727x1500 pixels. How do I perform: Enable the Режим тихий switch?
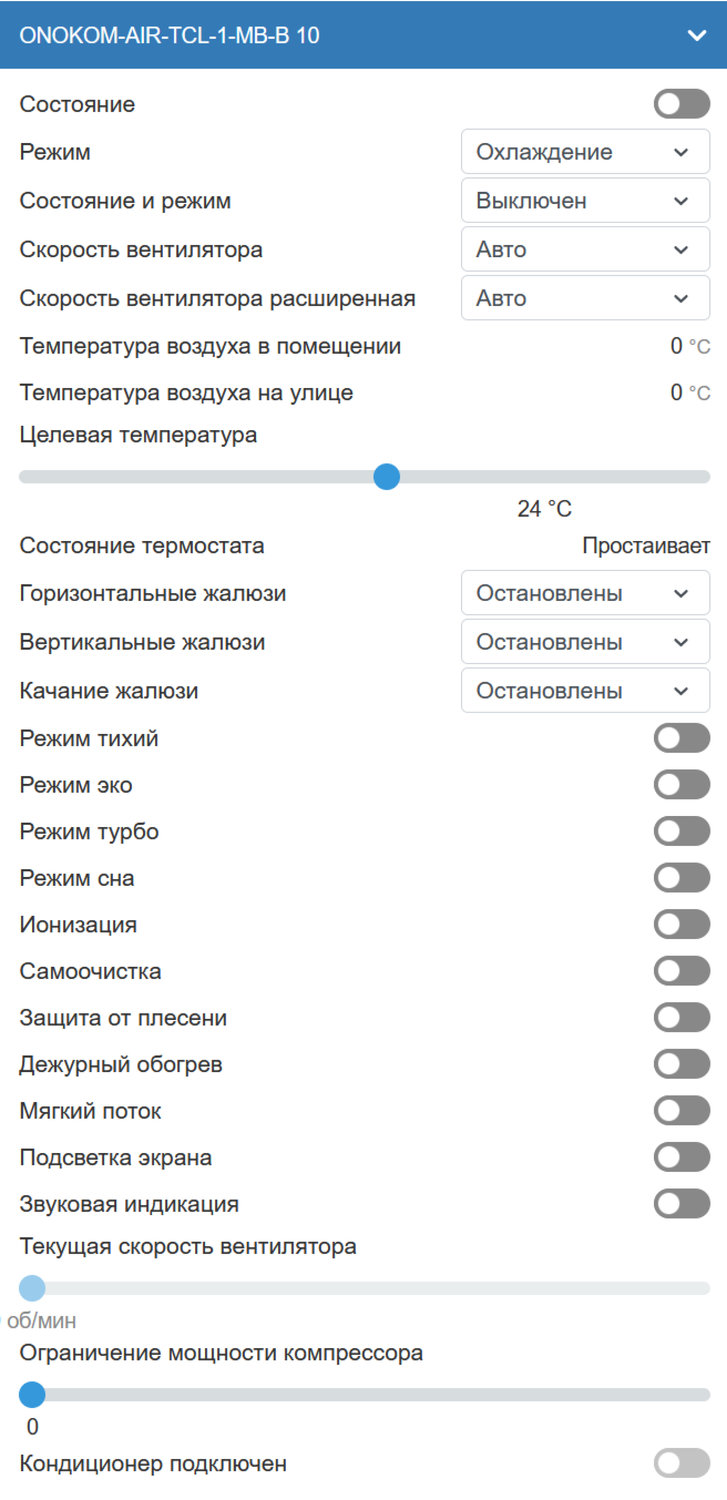[x=682, y=739]
